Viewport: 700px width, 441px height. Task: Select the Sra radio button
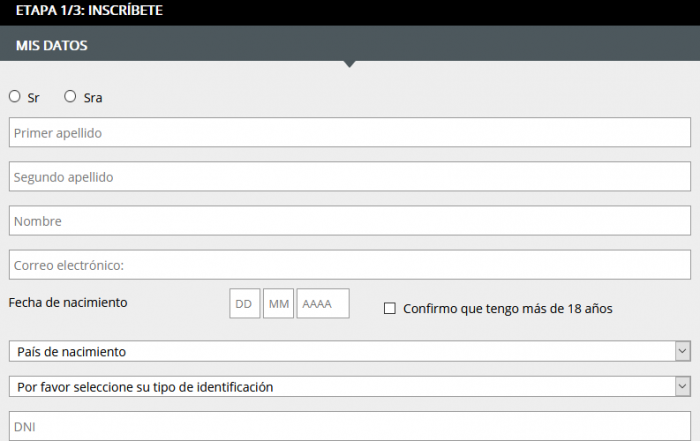point(70,96)
